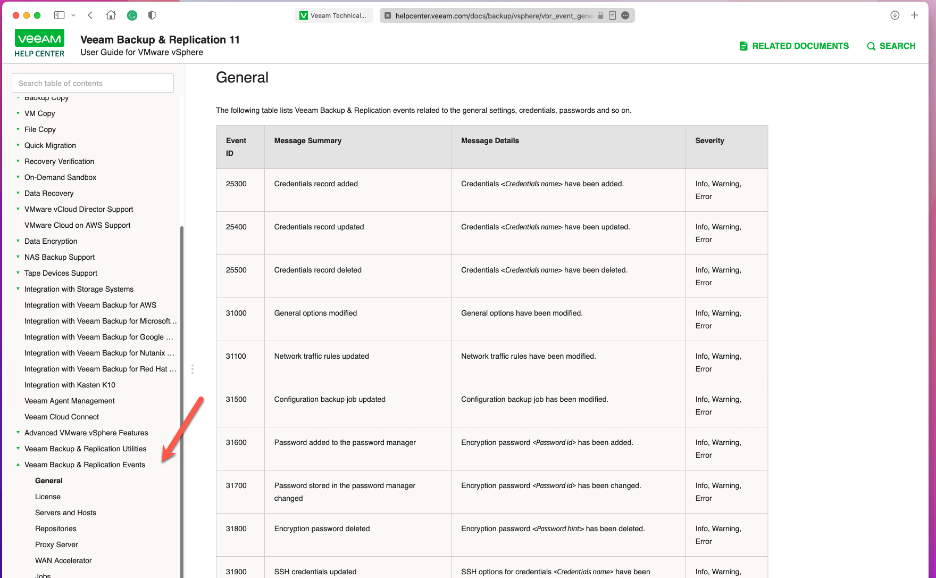936x578 pixels.
Task: Click the General page heading
Action: point(242,78)
